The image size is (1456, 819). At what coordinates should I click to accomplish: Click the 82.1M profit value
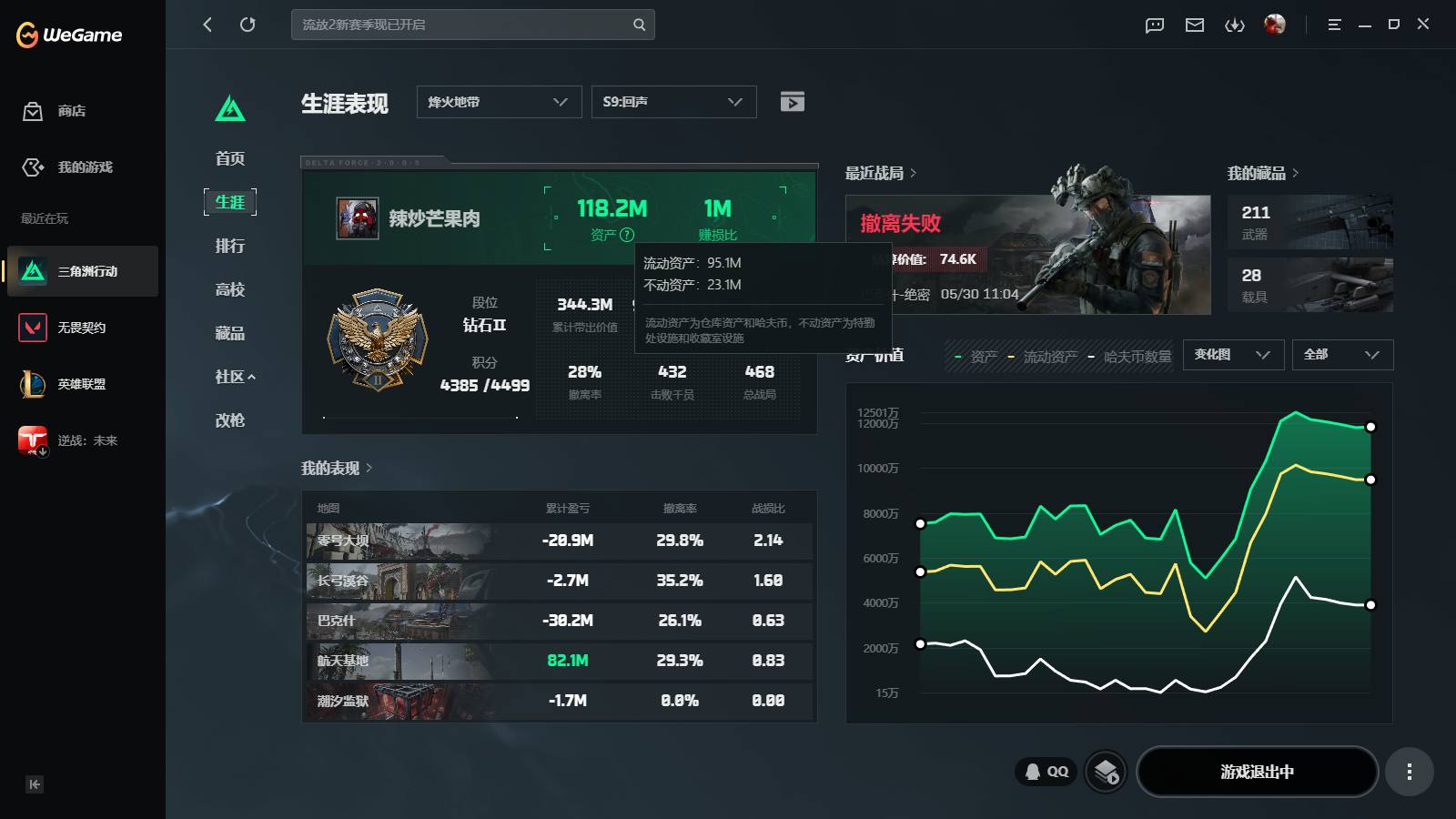[x=568, y=661]
